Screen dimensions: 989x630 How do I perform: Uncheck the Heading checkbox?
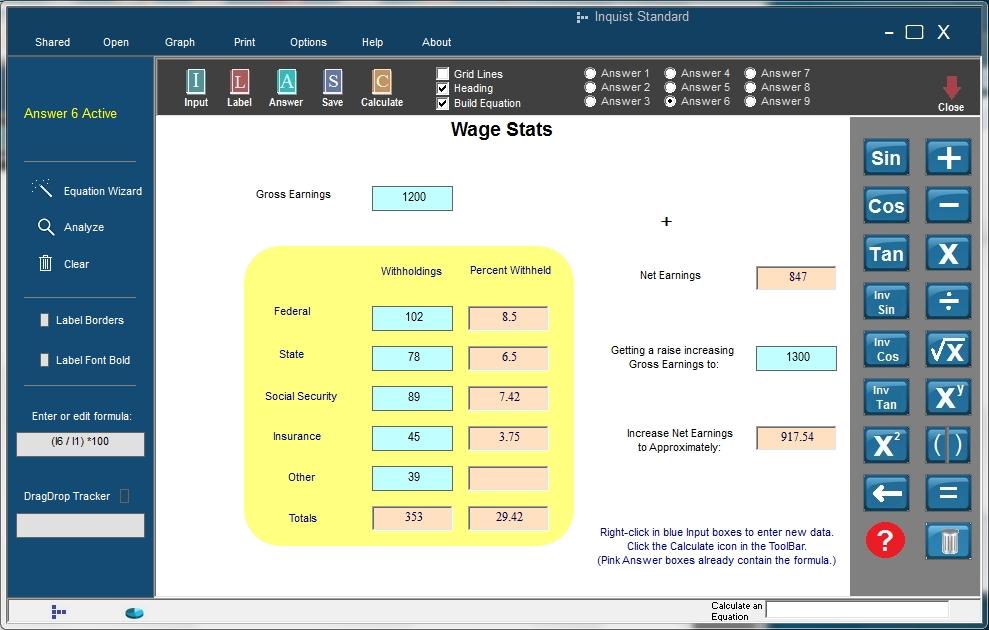[x=443, y=88]
